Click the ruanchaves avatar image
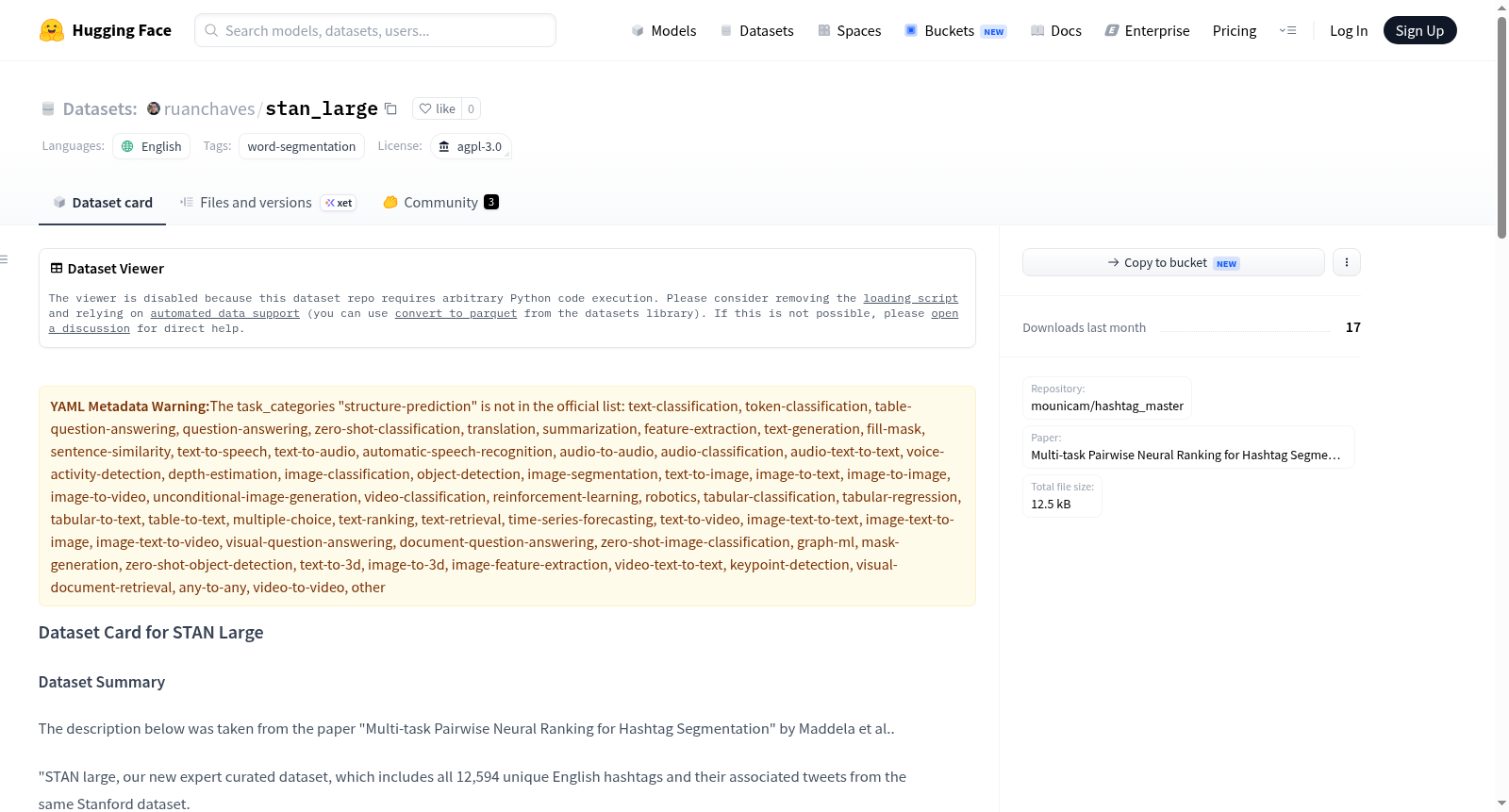The image size is (1509, 812). click(x=154, y=108)
